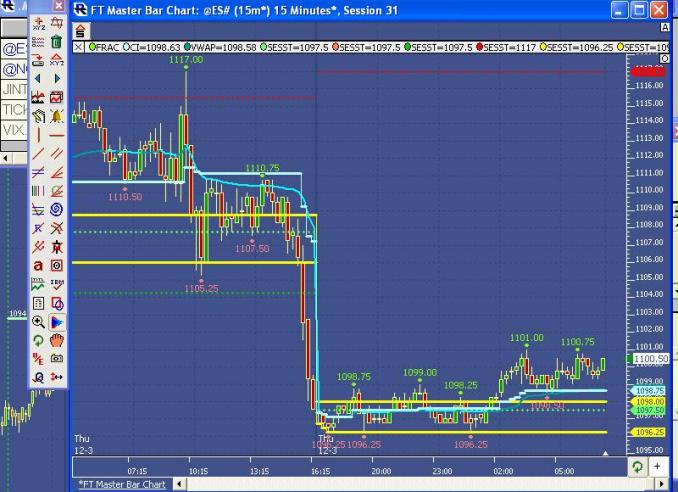Click the green refresh button at the bottom right

pos(638,467)
